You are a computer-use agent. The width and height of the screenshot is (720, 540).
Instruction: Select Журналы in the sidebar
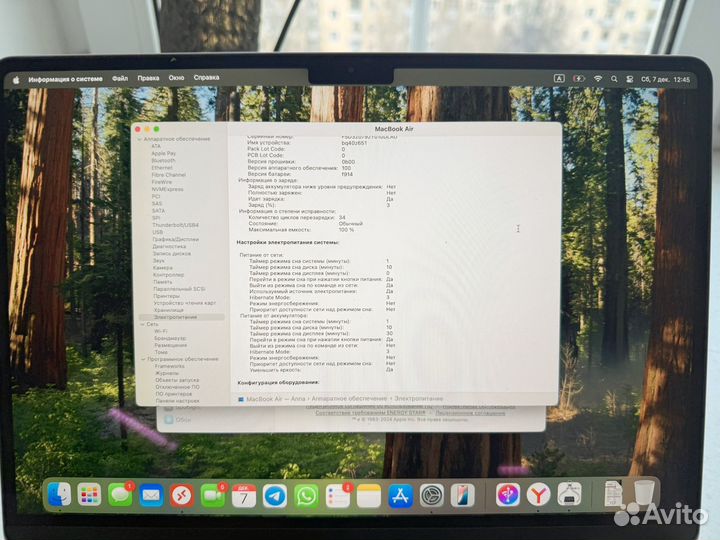[167, 373]
